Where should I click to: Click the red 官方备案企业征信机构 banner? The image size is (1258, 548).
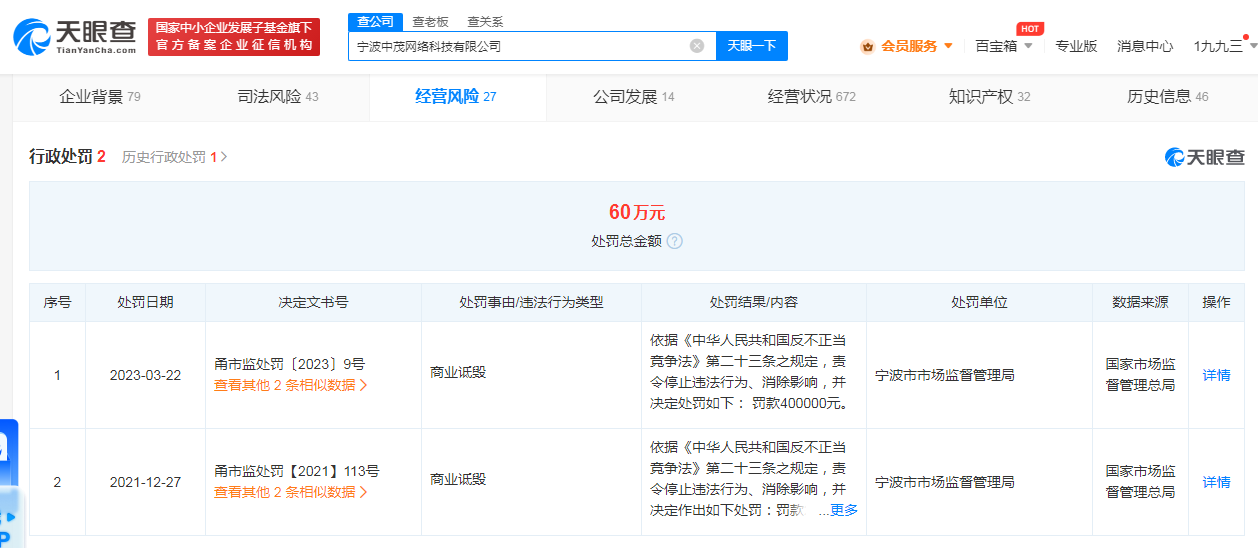click(x=234, y=37)
